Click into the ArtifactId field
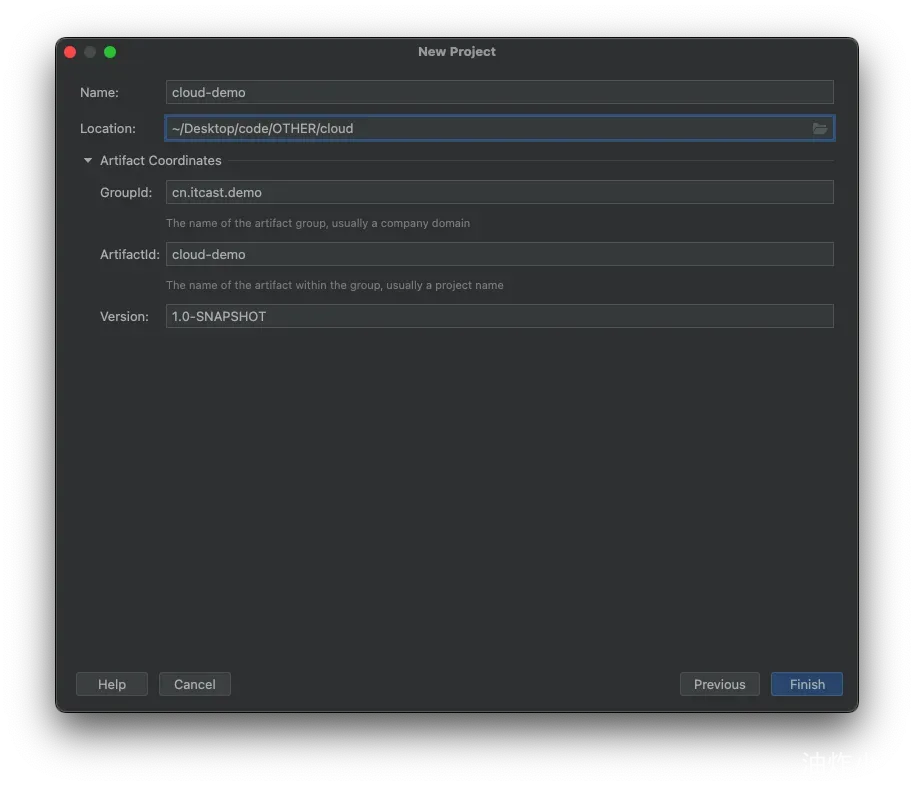 (500, 254)
